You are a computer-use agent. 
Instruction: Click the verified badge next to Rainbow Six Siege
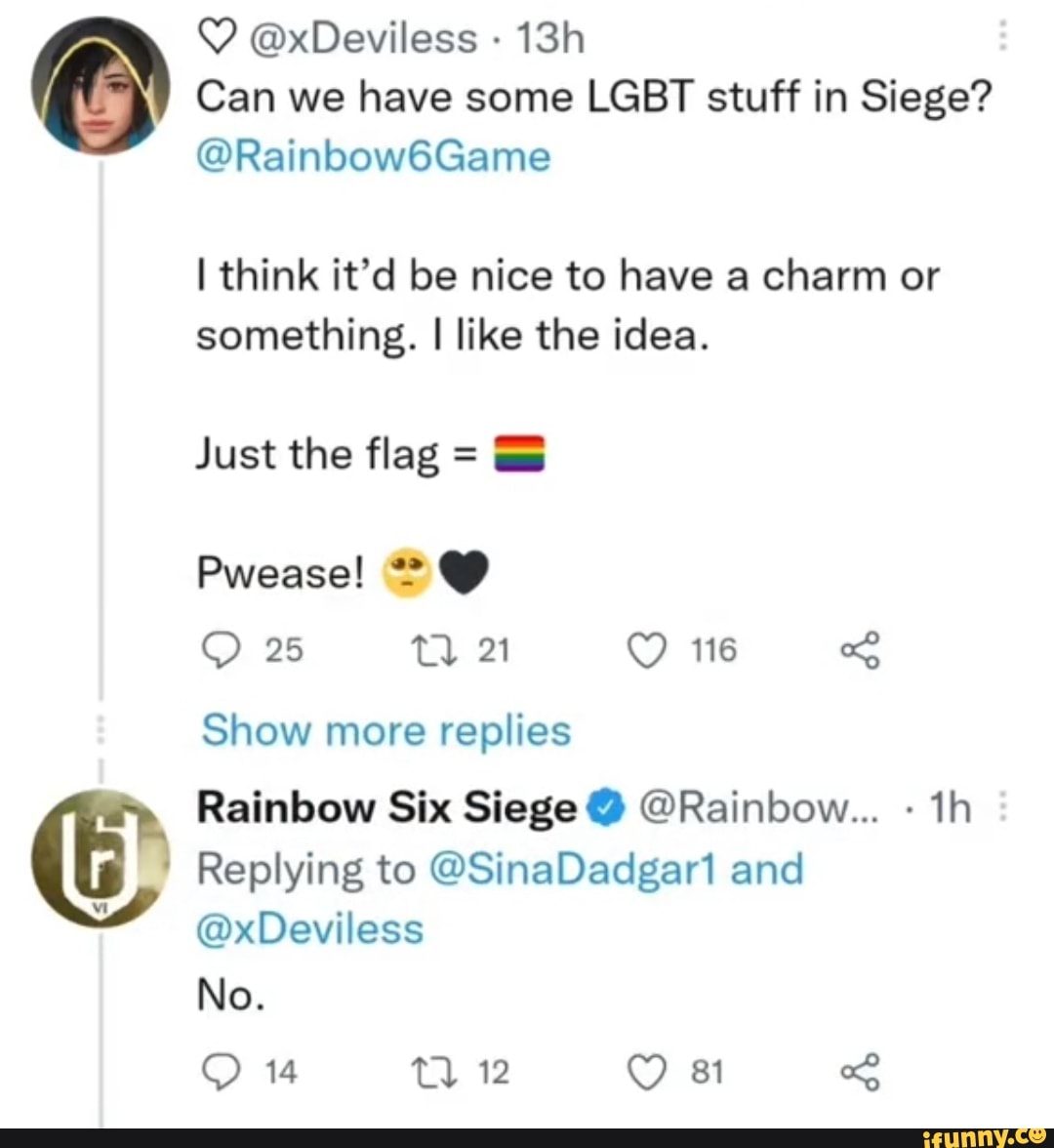(x=605, y=807)
